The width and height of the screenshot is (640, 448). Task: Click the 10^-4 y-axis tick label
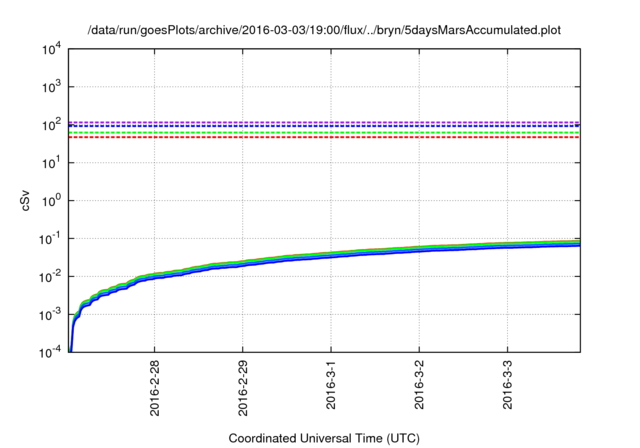(x=49, y=352)
